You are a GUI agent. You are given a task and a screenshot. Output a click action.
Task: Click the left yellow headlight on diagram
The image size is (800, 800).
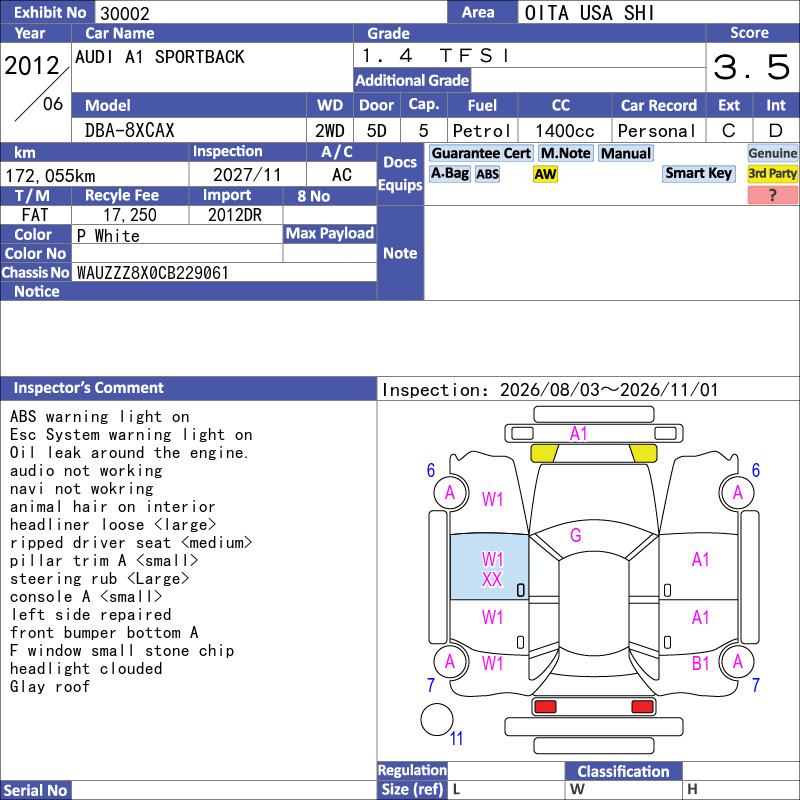[544, 453]
